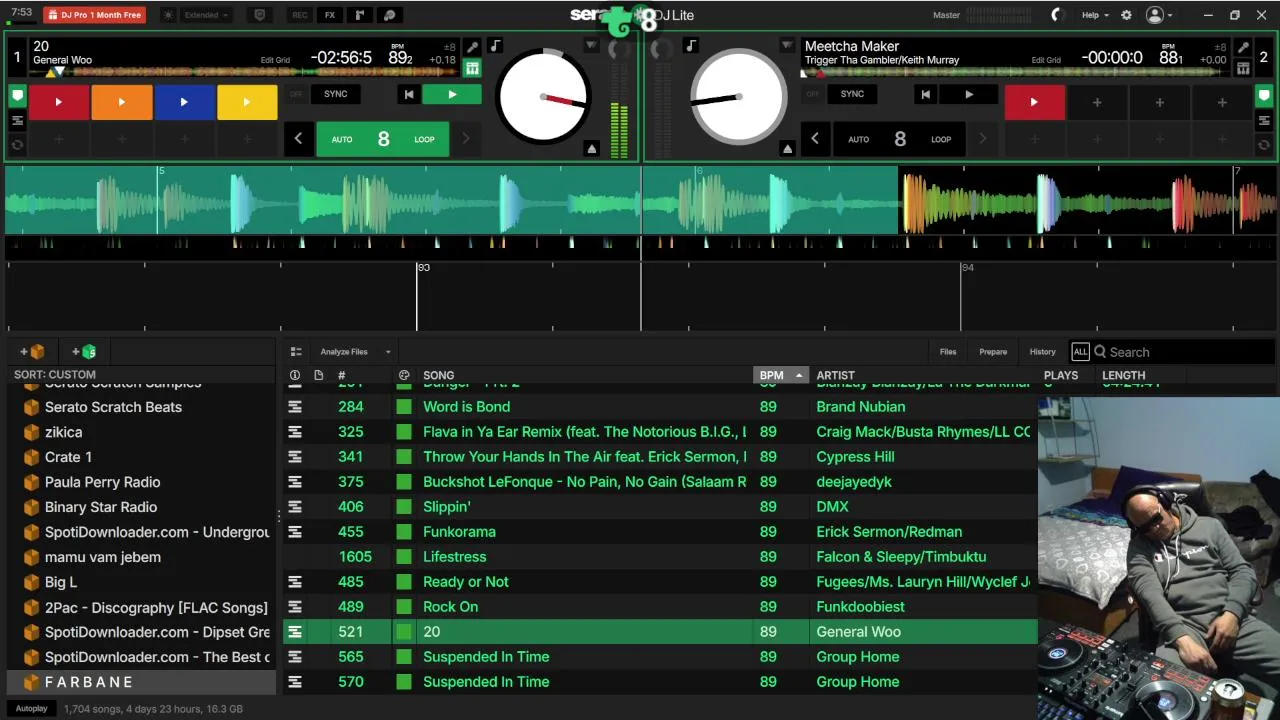The height and width of the screenshot is (720, 1280).
Task: Add a new smart crate icon
Action: pos(84,352)
